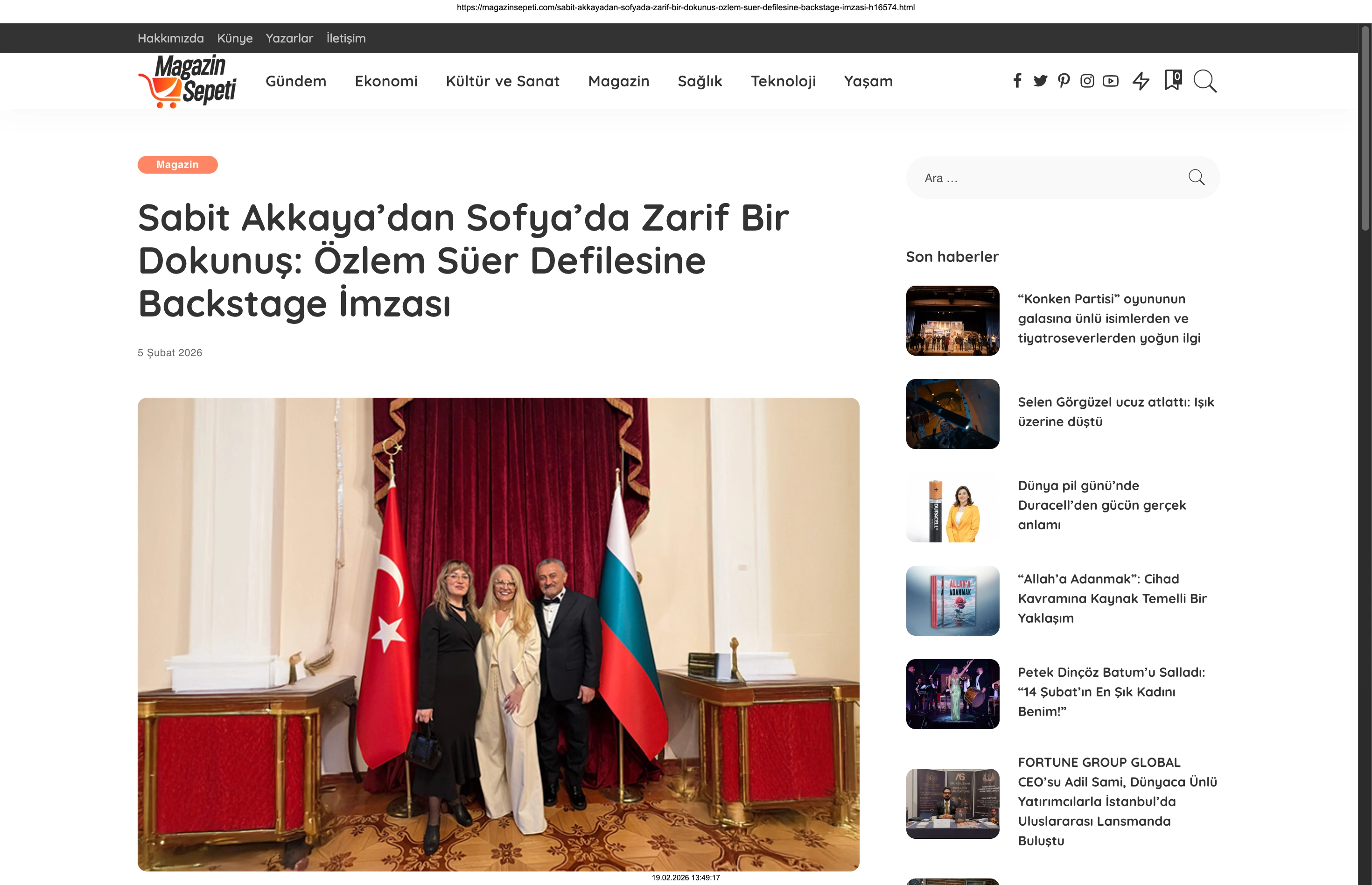Screen dimensions: 1372x885
Task: Open the İletişim link in top bar
Action: [x=346, y=38]
